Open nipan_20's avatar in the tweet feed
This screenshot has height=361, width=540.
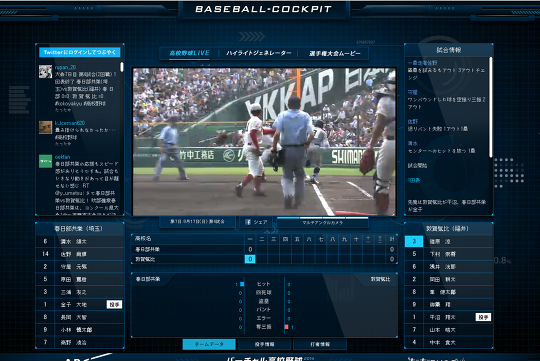tap(45, 71)
